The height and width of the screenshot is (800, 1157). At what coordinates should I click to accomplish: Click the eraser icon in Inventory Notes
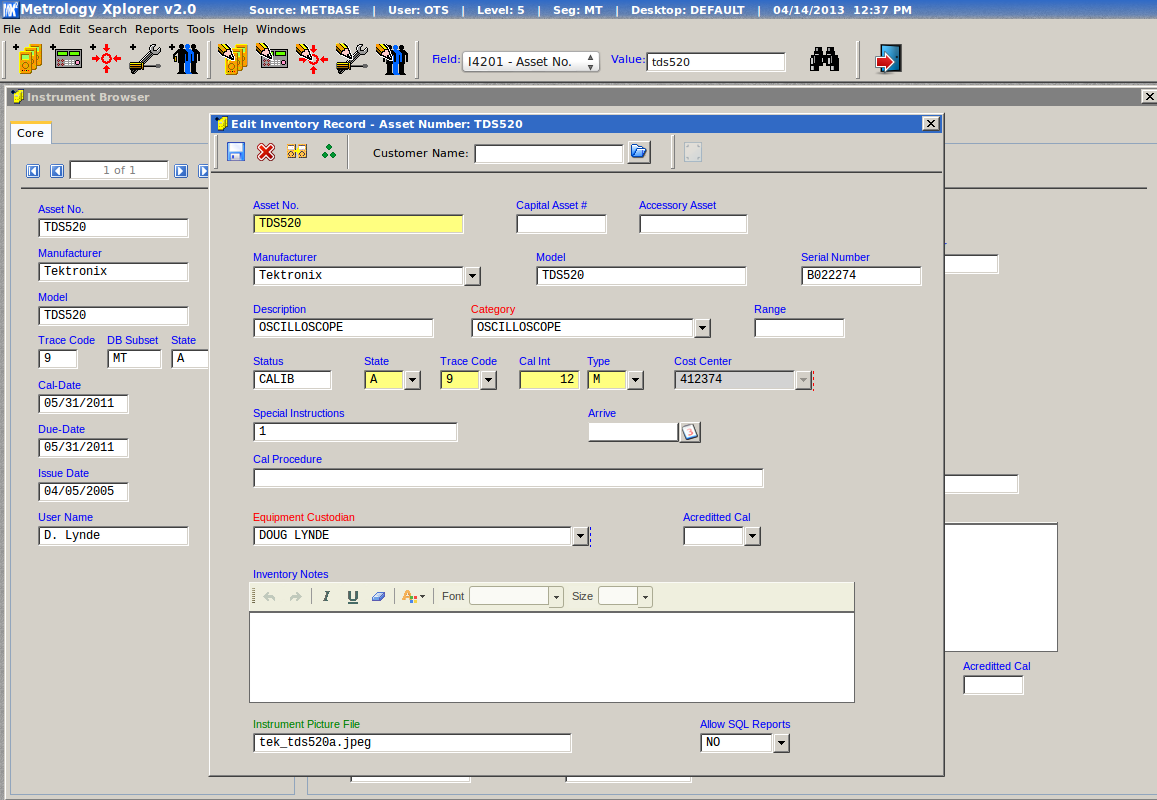pyautogui.click(x=377, y=596)
